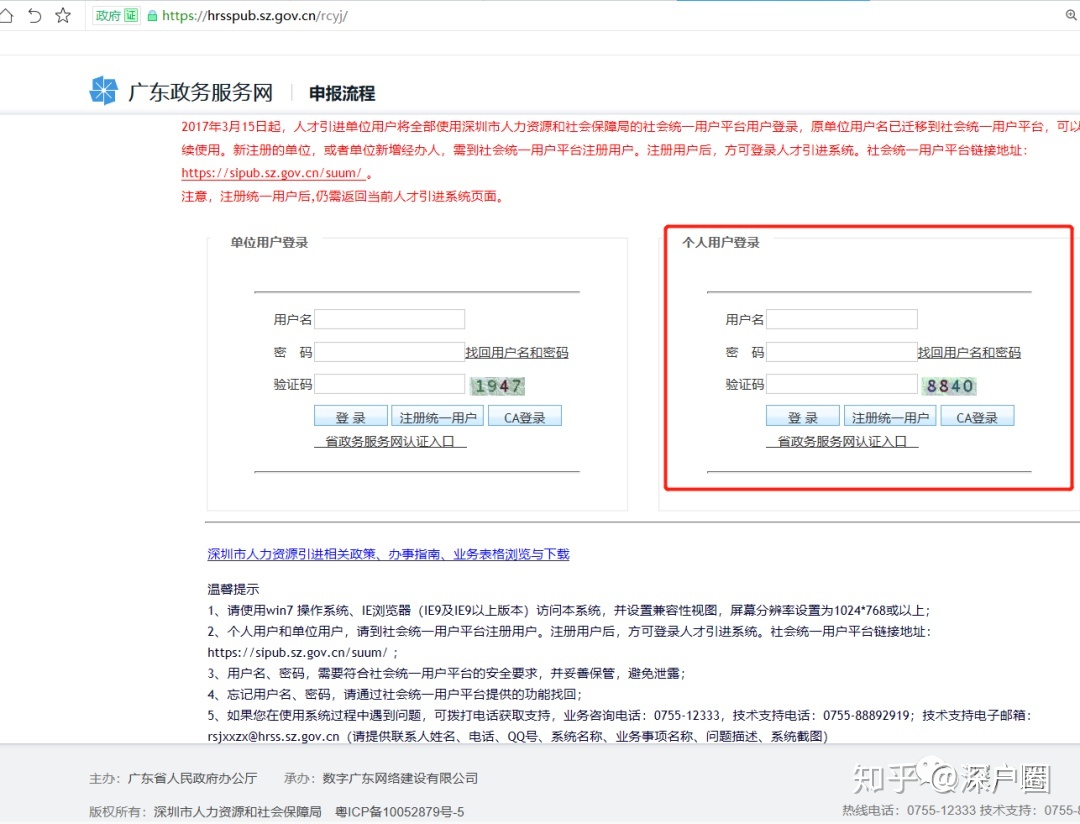Click footer text 粤ICP备10052879号-5

pos(399,812)
